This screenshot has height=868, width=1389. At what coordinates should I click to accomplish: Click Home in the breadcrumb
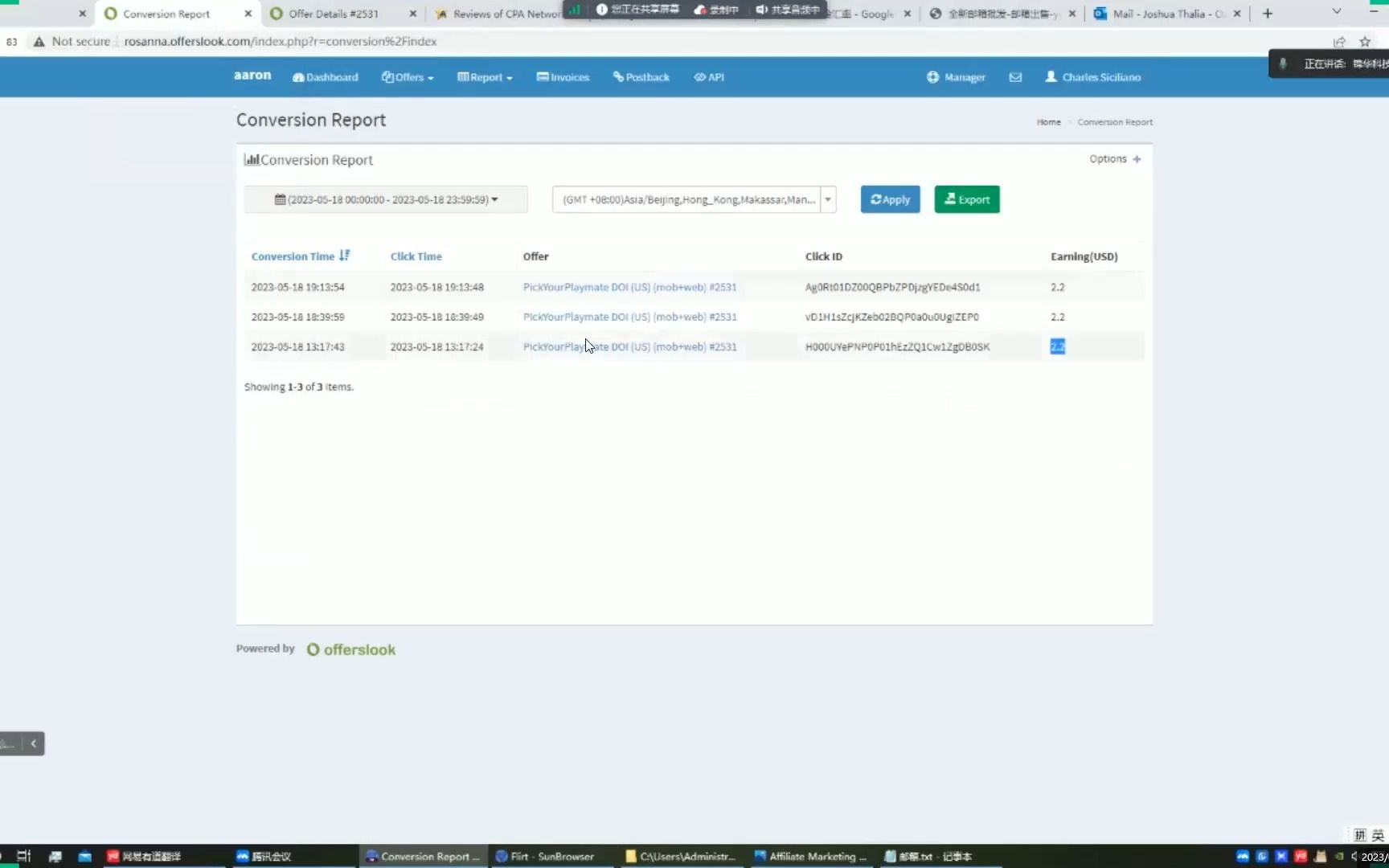click(x=1048, y=122)
